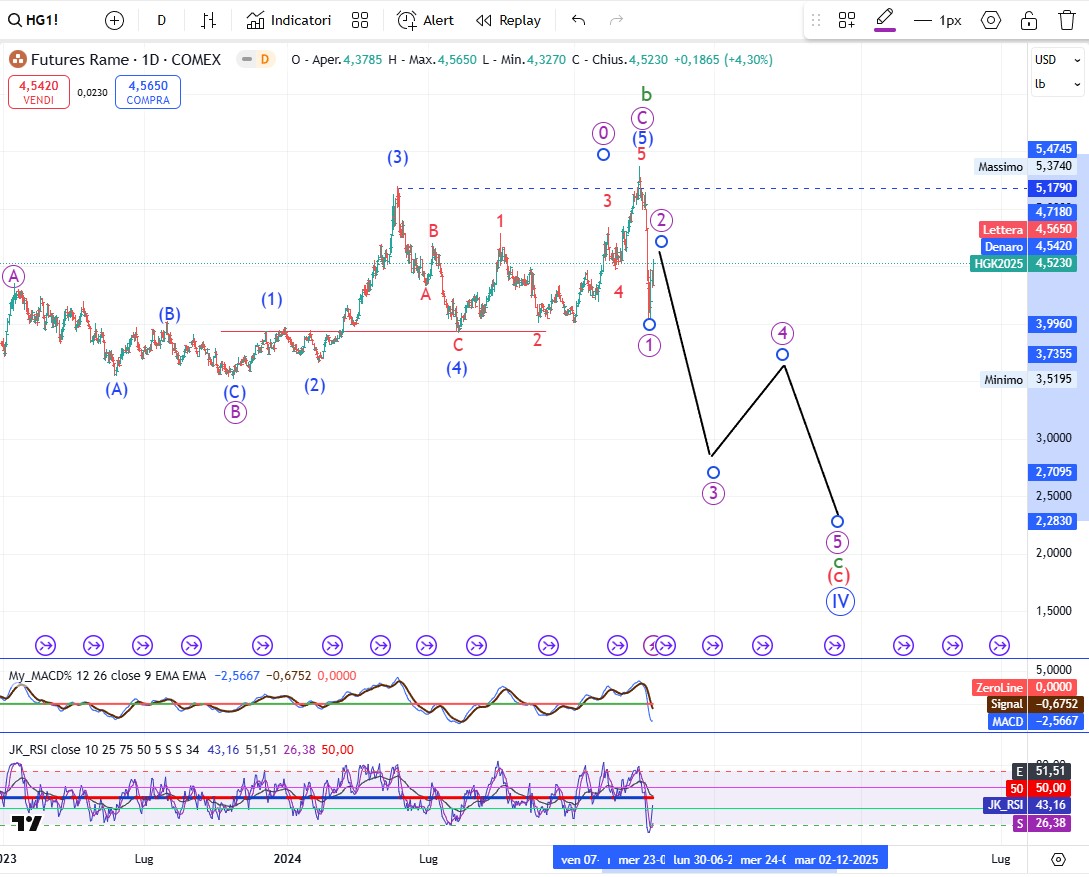1089x877 pixels.
Task: Click the Futures Rame symbol logo
Action: 18,60
